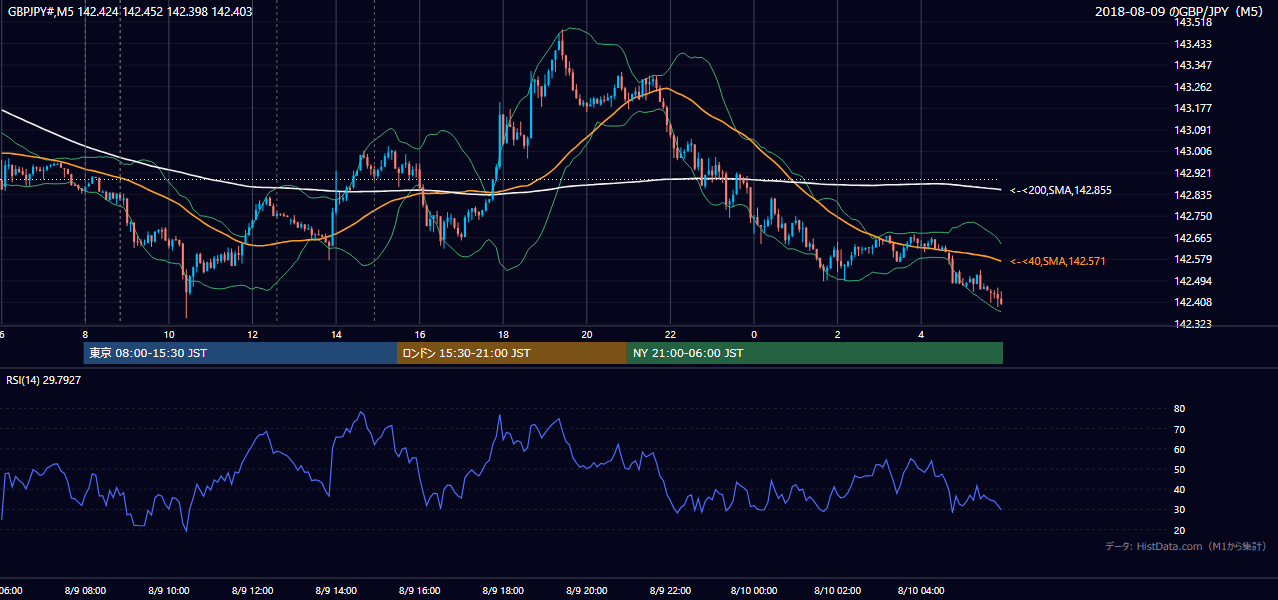Click price level 142.835 on the axis
1278x600 pixels.
(x=1193, y=195)
